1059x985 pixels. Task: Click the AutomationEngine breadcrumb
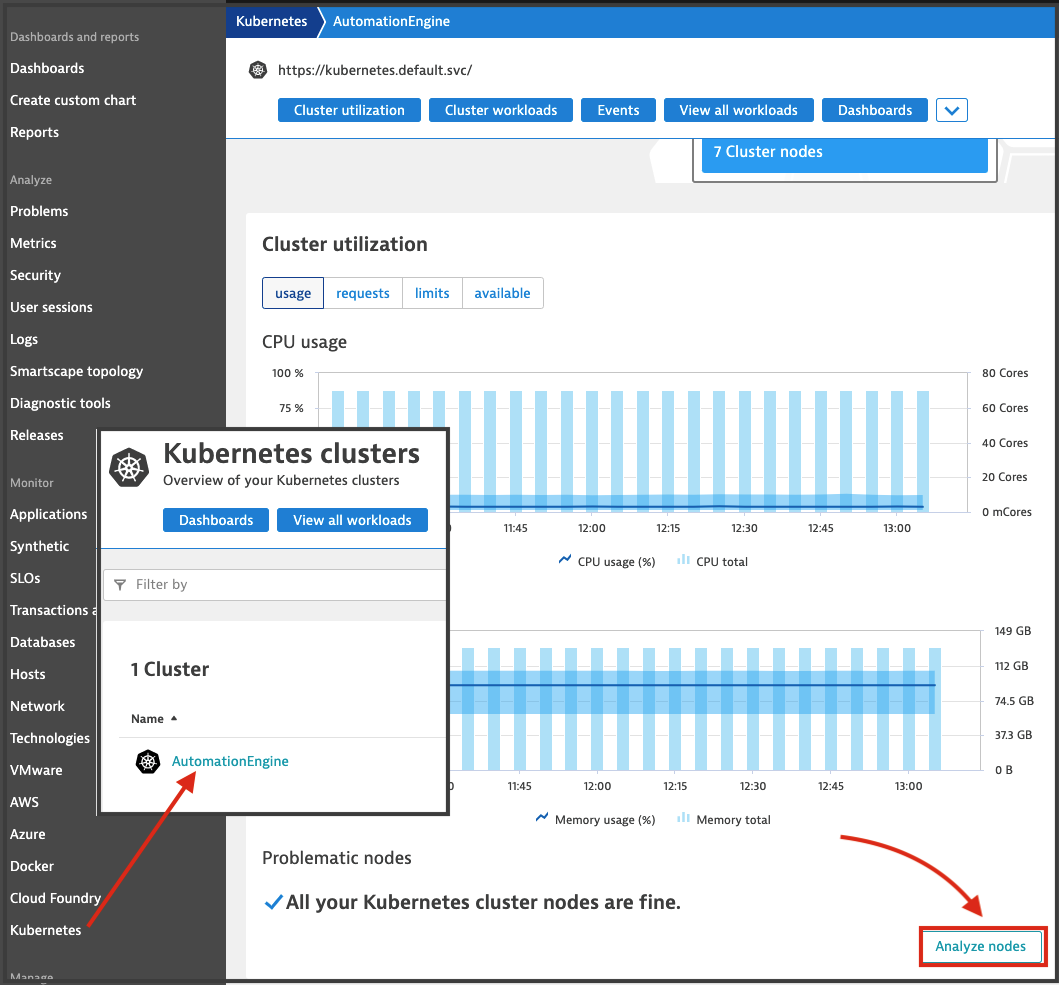pyautogui.click(x=391, y=21)
